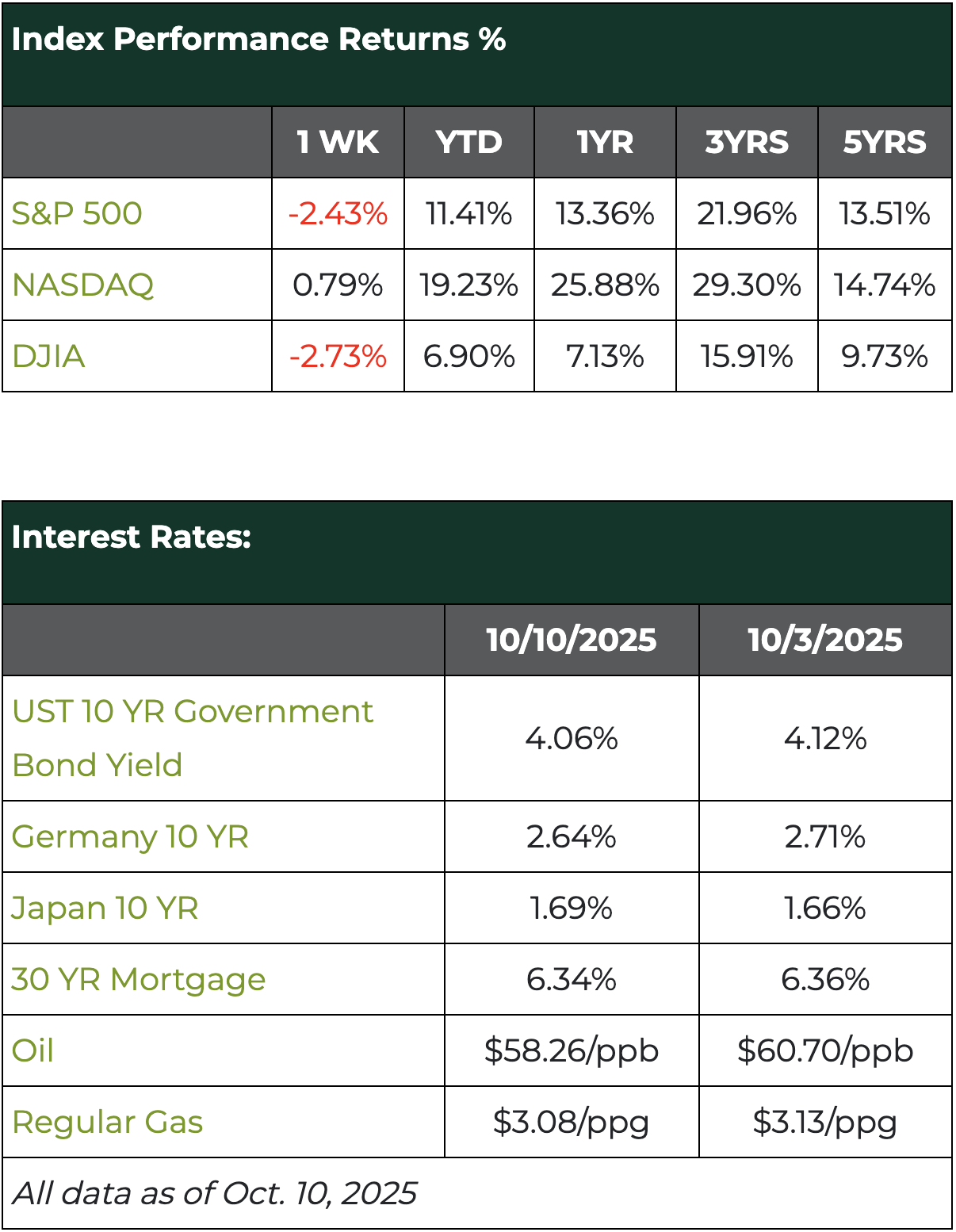Click the S&P 500 red -2.43% value
This screenshot has width=956, height=1232.
point(338,213)
